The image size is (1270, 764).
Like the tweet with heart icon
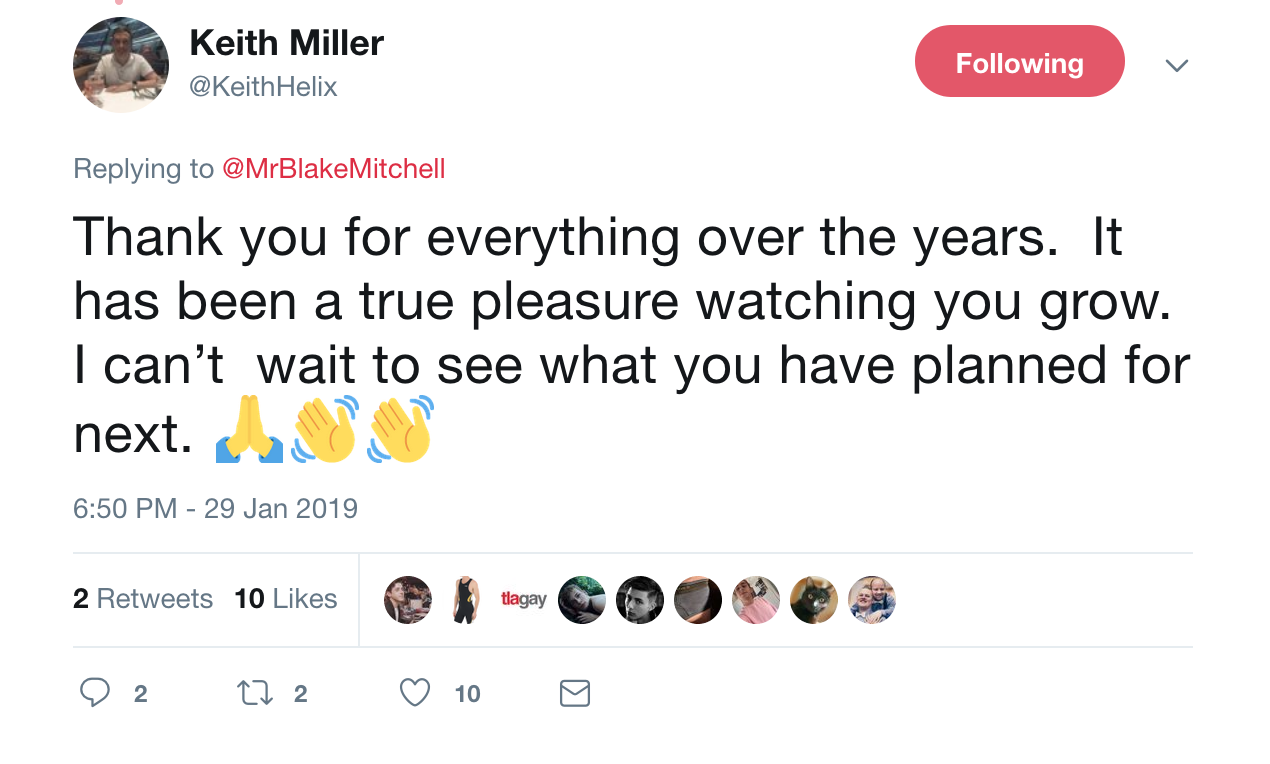[x=415, y=693]
